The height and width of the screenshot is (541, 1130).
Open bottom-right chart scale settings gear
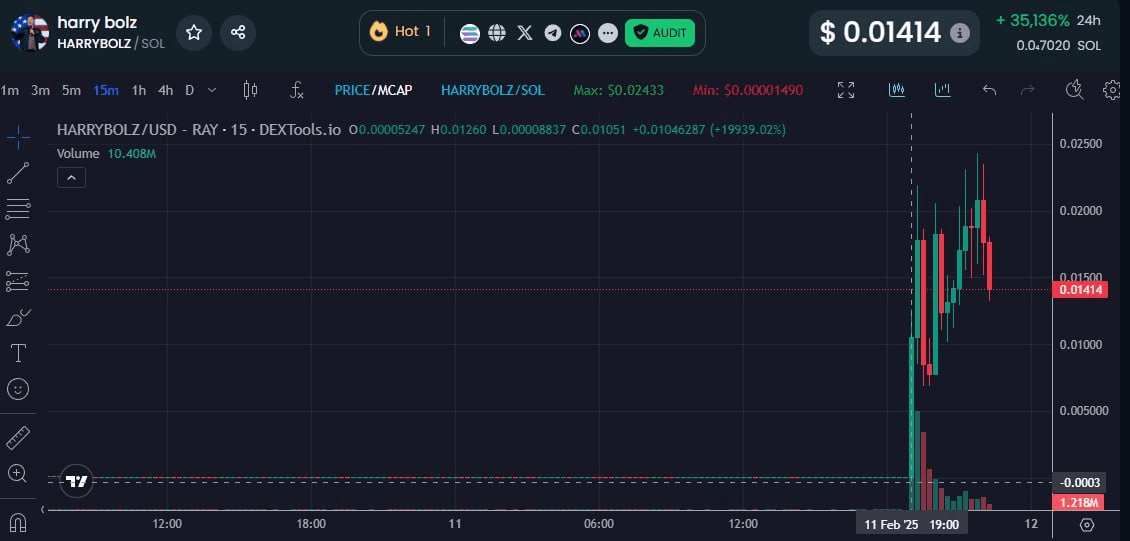tap(1087, 524)
